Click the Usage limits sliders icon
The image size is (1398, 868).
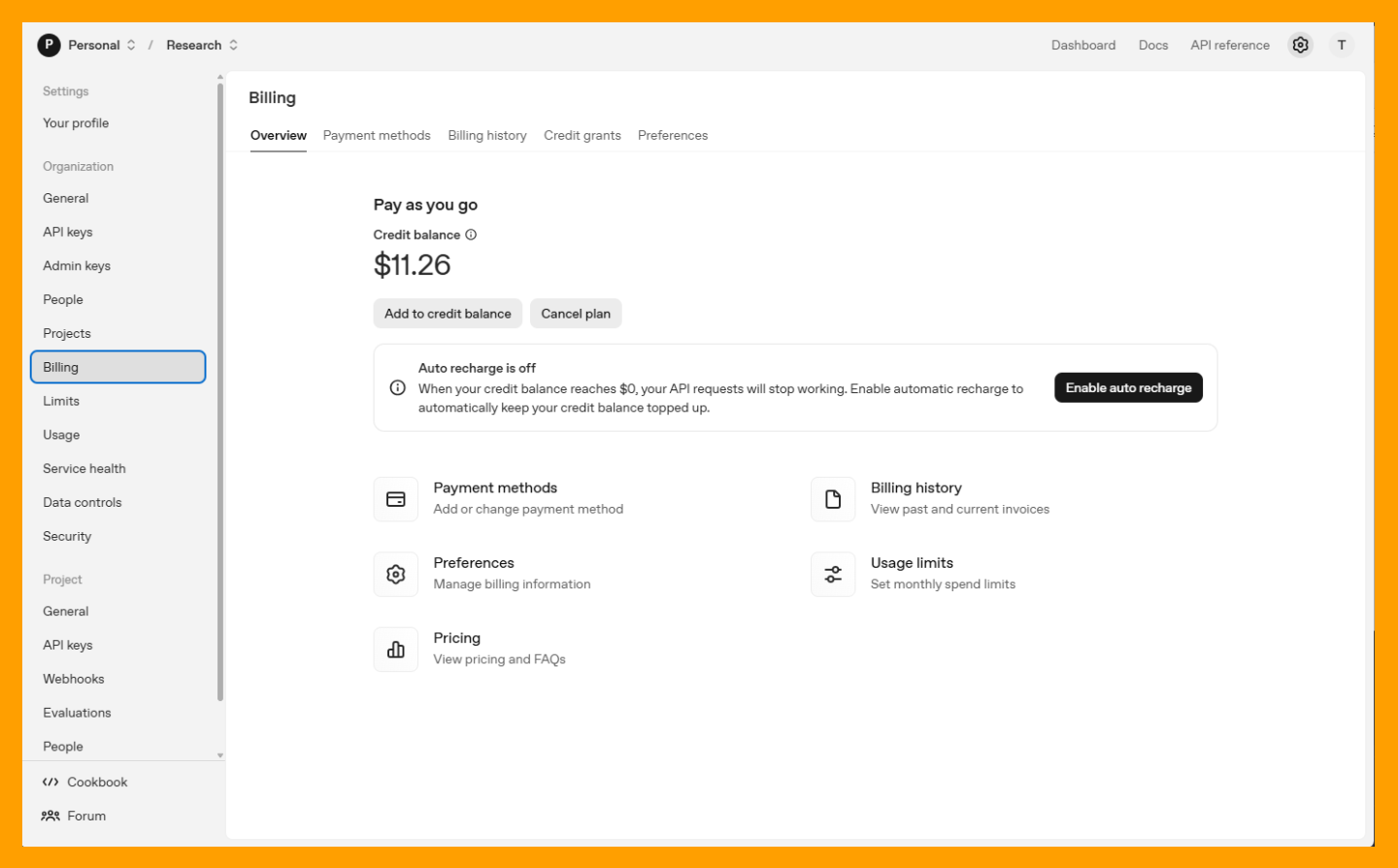(x=833, y=575)
